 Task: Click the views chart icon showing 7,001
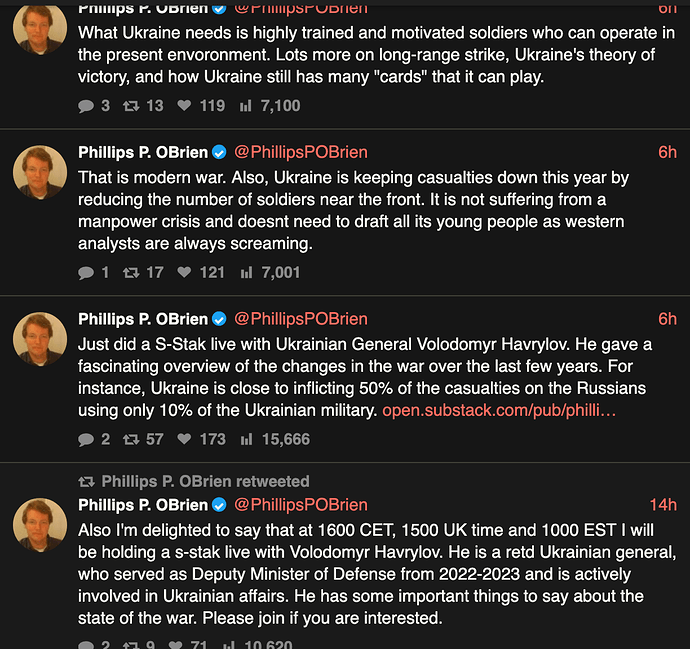pyautogui.click(x=246, y=272)
